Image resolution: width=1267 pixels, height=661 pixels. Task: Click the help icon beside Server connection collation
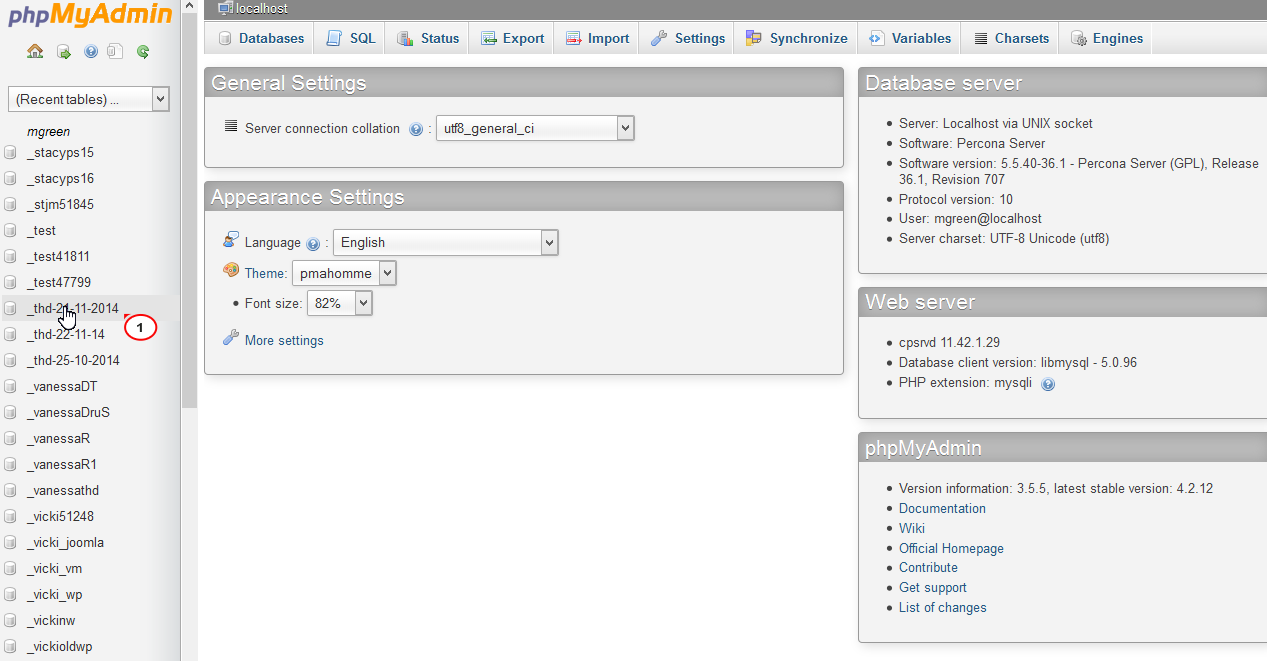[x=416, y=129]
